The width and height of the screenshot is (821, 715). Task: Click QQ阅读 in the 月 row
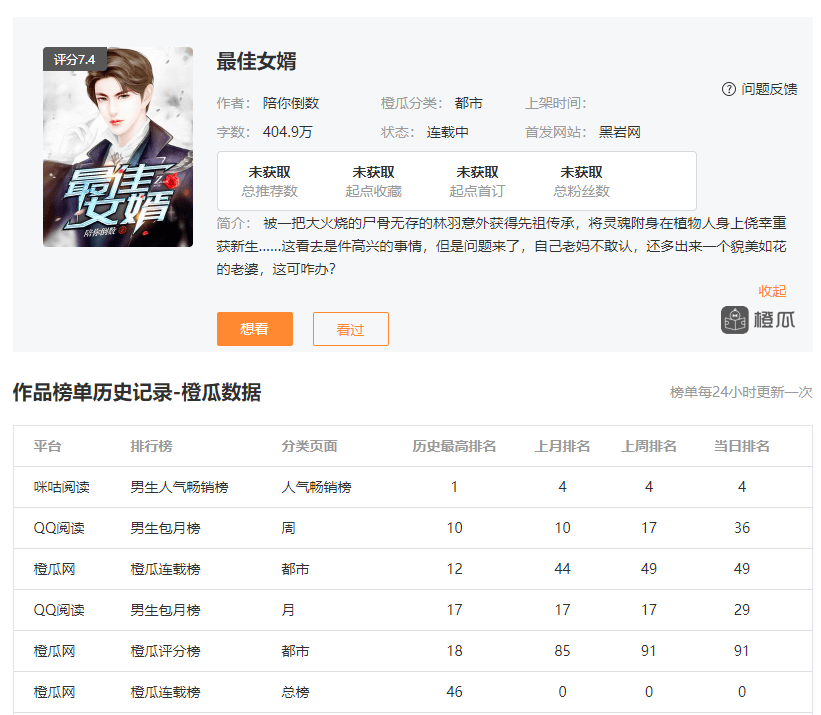[59, 610]
